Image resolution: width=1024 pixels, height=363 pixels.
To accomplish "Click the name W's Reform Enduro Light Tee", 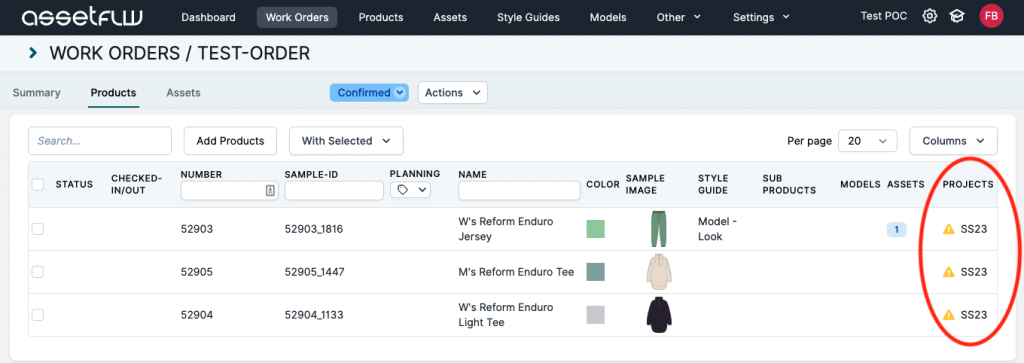I will click(506, 315).
